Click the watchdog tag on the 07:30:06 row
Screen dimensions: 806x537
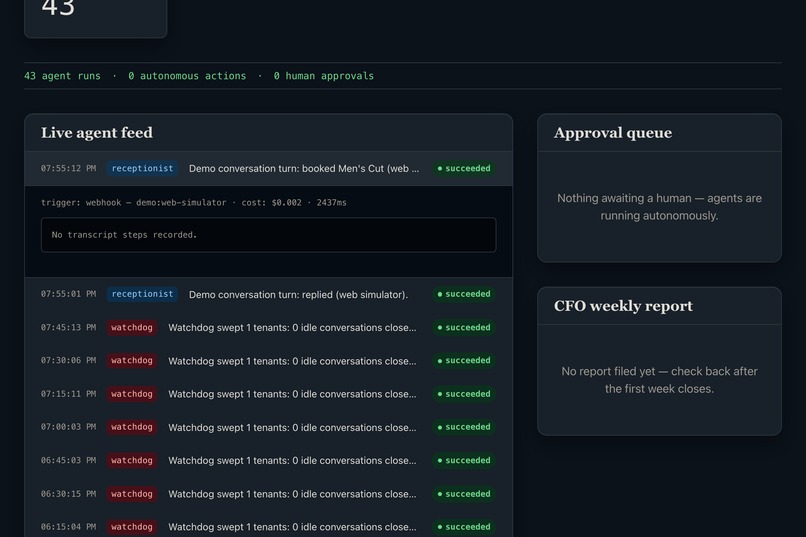pyautogui.click(x=132, y=361)
